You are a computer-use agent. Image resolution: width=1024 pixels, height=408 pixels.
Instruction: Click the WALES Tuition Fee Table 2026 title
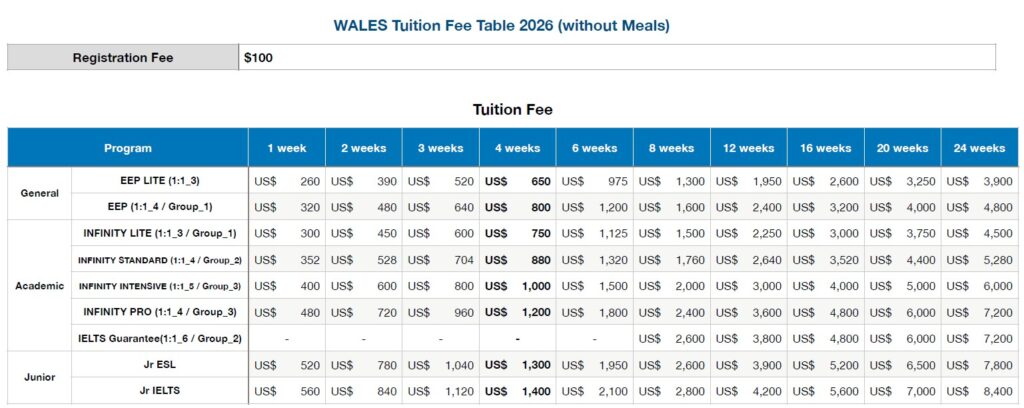click(511, 23)
